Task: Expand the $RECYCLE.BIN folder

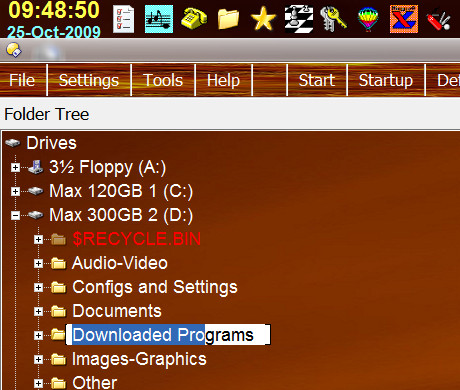Action: [x=38, y=239]
